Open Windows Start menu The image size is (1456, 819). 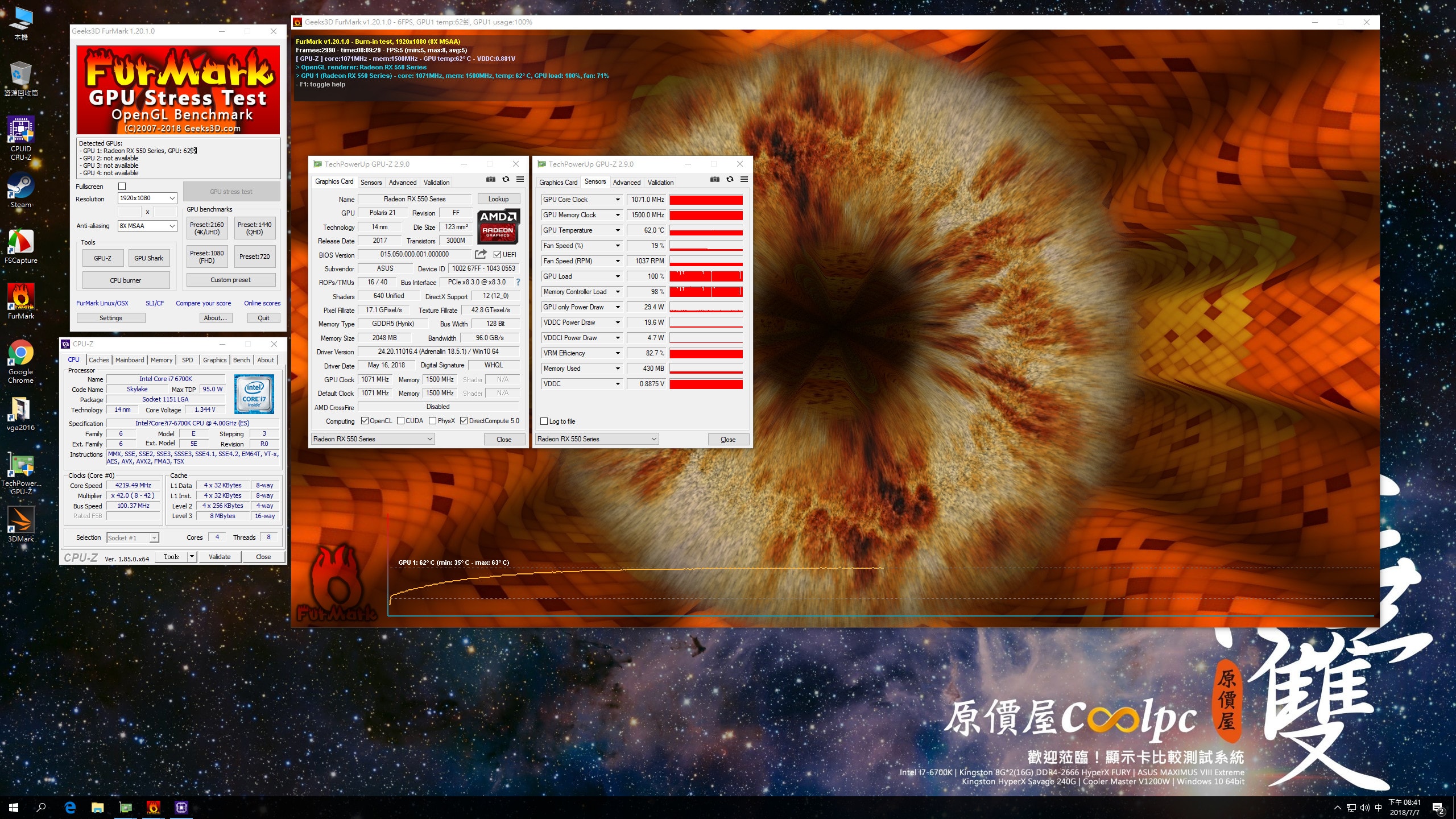(14, 808)
